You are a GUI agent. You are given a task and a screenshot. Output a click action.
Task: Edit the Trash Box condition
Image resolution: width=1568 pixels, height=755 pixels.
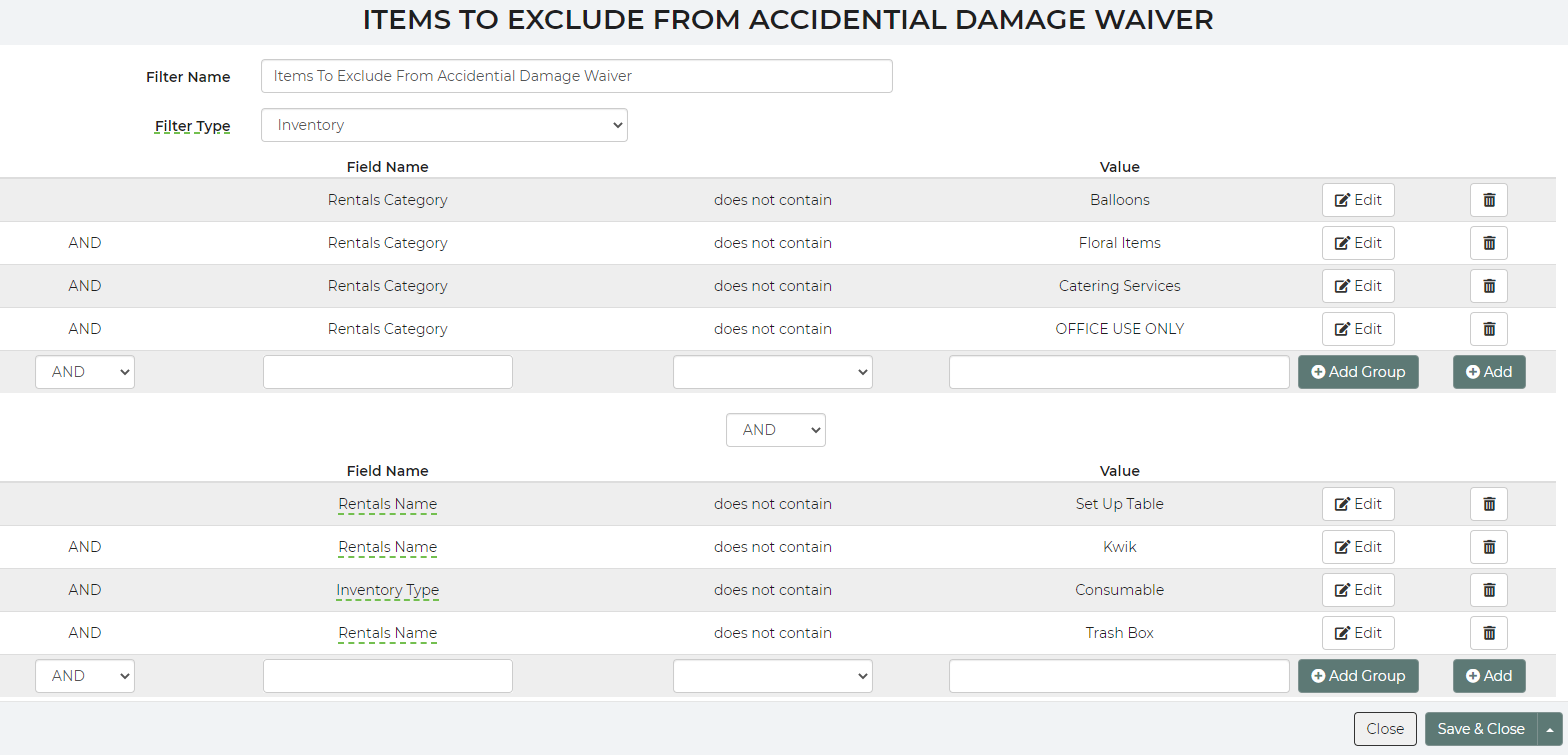[1358, 633]
